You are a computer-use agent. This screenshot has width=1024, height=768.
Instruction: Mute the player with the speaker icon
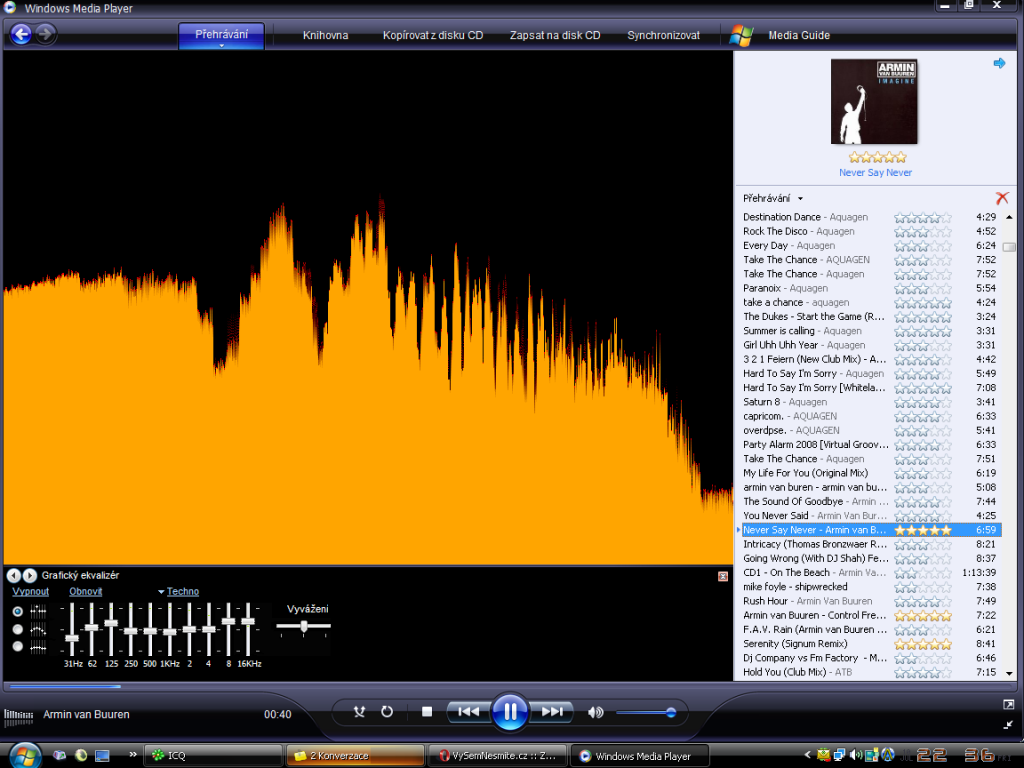click(595, 712)
